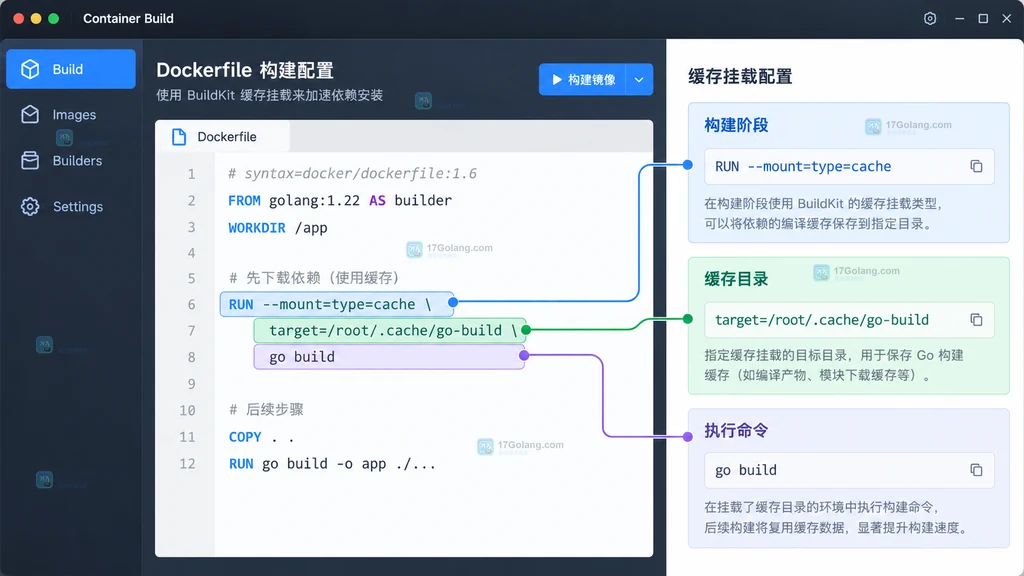Click the WORKDIR /app line
This screenshot has width=1024, height=576.
coord(278,228)
